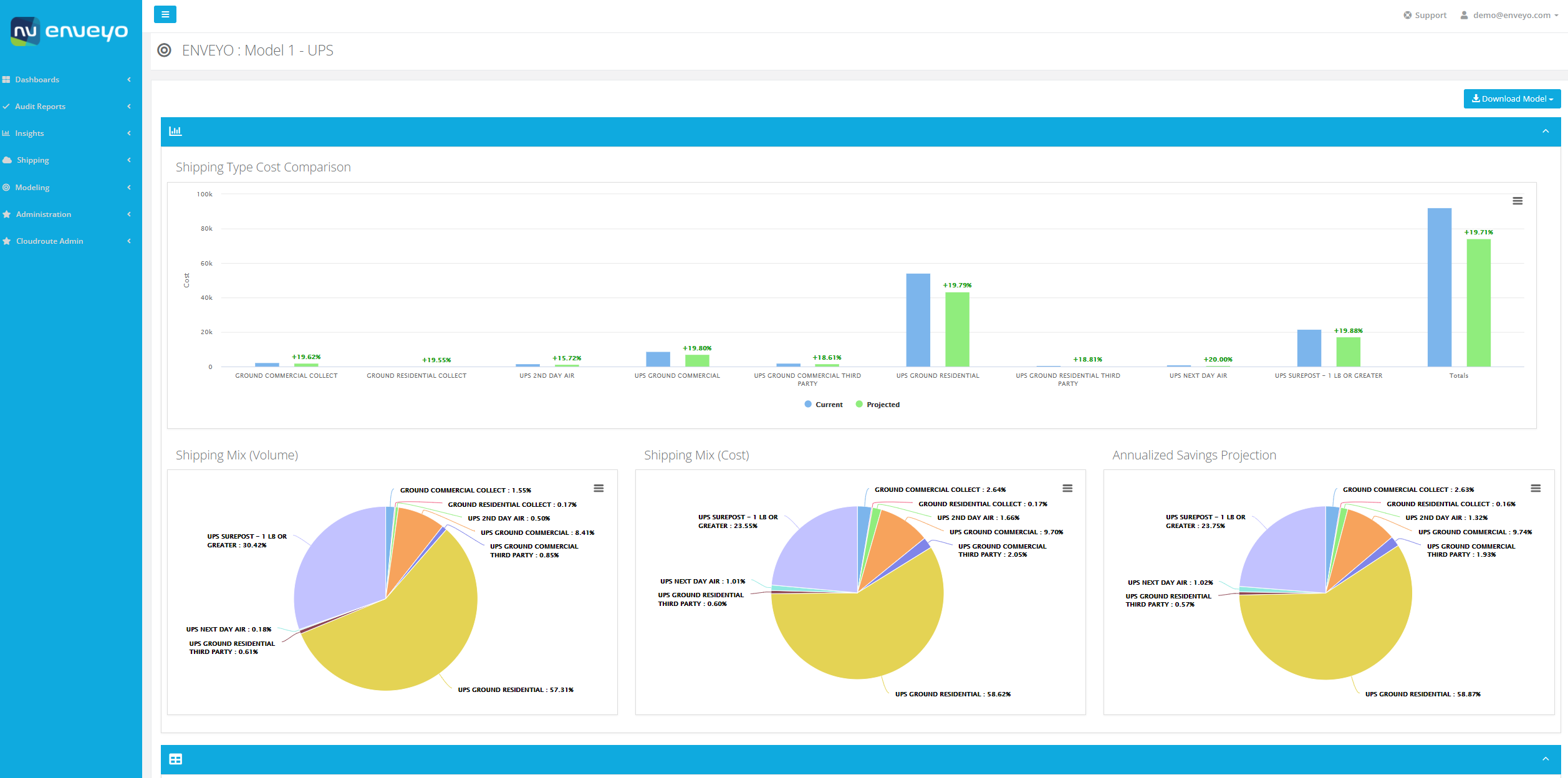This screenshot has height=778, width=1568.
Task: Click the '+19.79%' bar label
Action: tap(957, 286)
